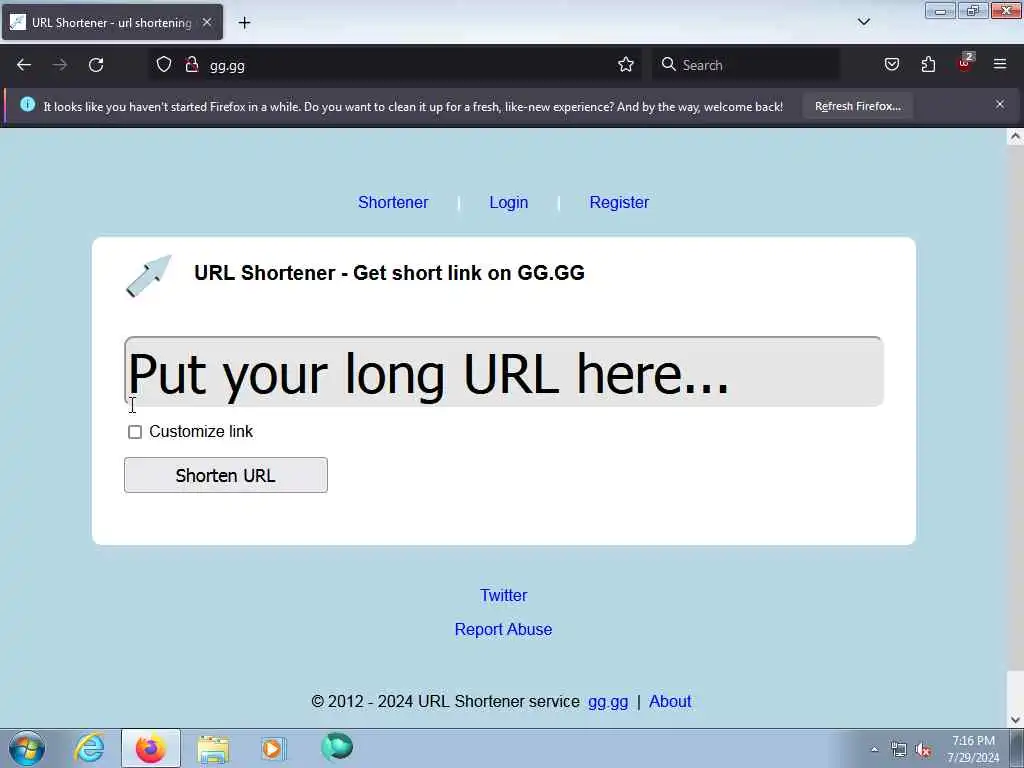The width and height of the screenshot is (1024, 768).
Task: Dismiss the Firefox refresh notification bar
Action: (x=1000, y=104)
